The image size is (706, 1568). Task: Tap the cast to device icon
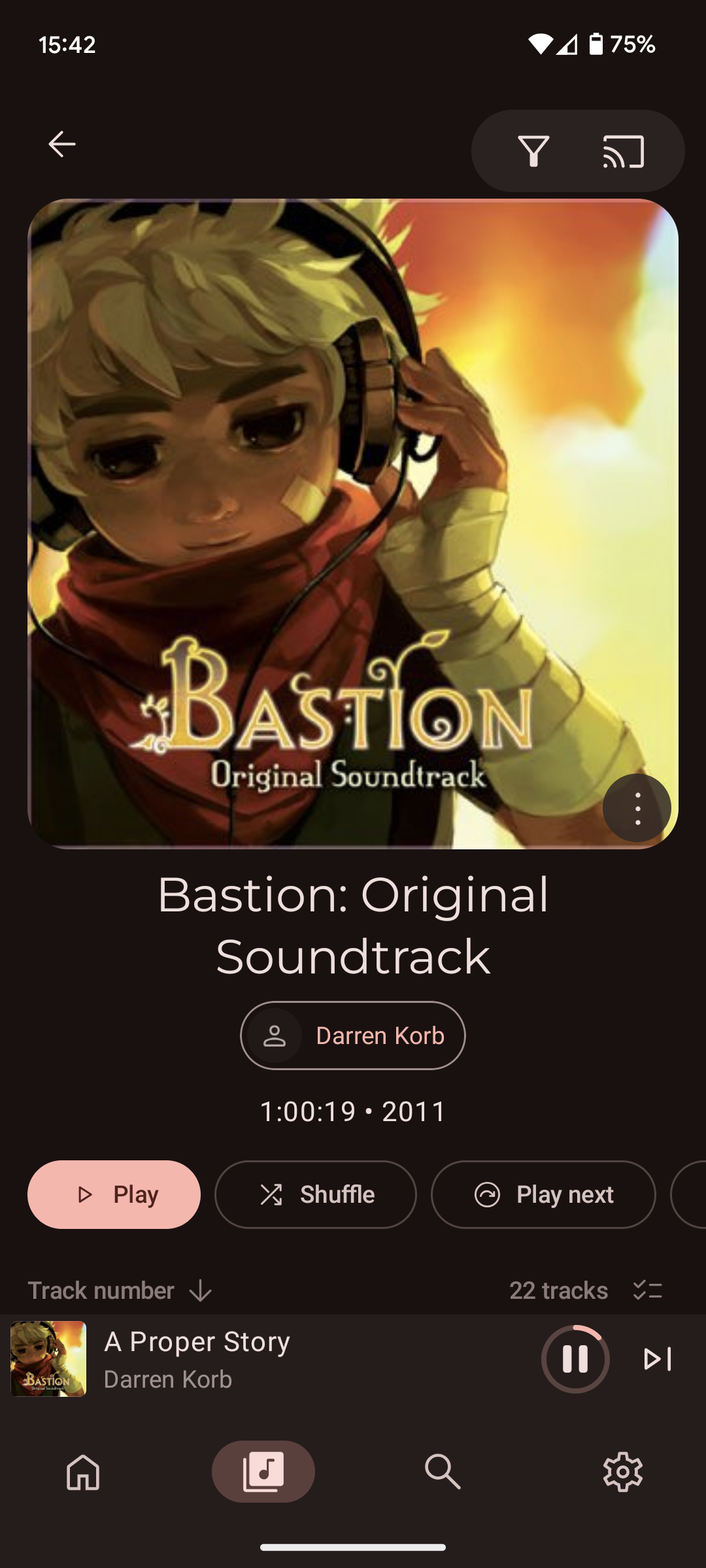click(x=623, y=151)
